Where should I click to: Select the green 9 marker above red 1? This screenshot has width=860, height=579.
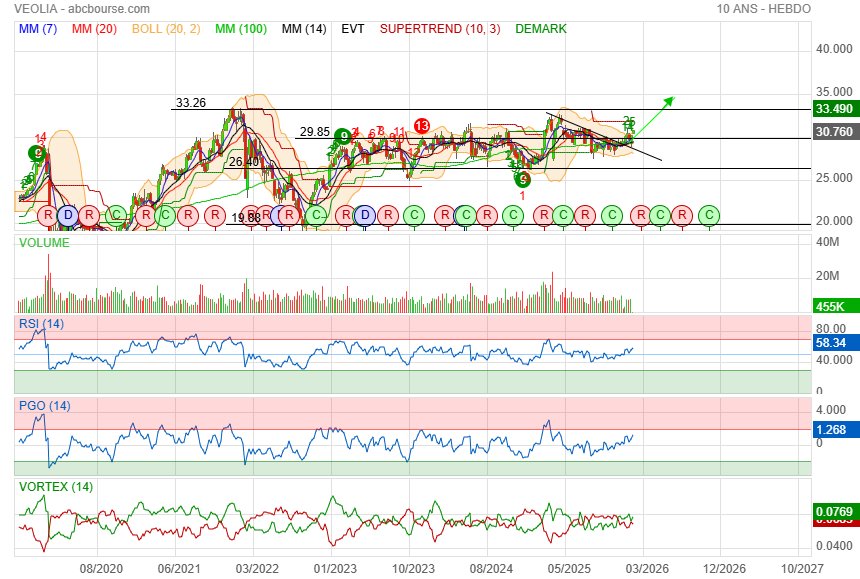[x=522, y=179]
